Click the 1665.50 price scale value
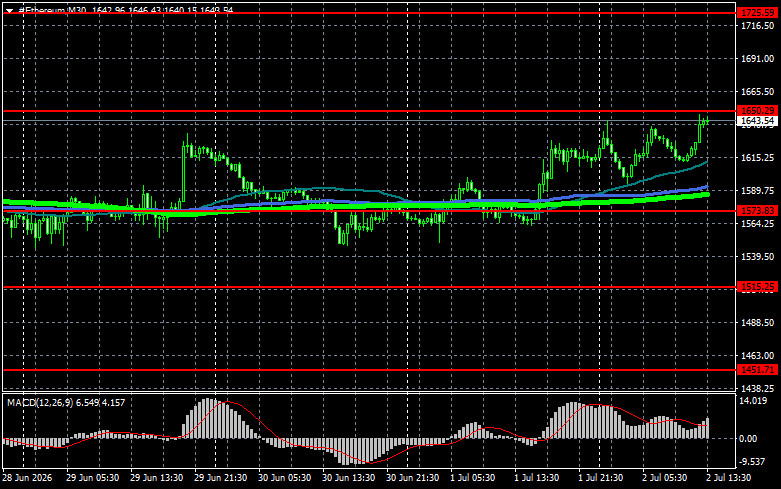 coord(758,92)
